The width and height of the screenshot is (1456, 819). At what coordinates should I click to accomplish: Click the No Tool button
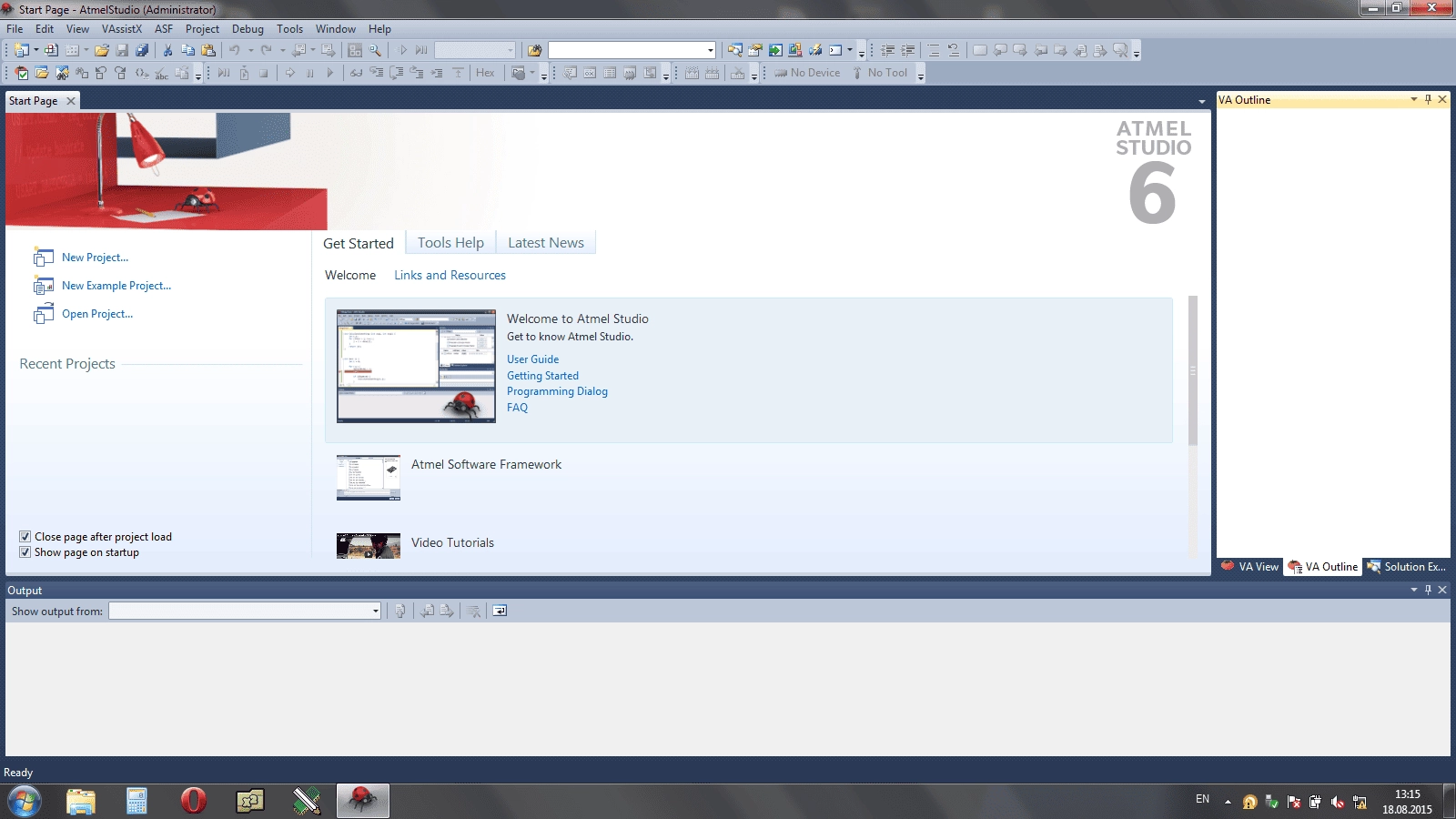(x=880, y=73)
